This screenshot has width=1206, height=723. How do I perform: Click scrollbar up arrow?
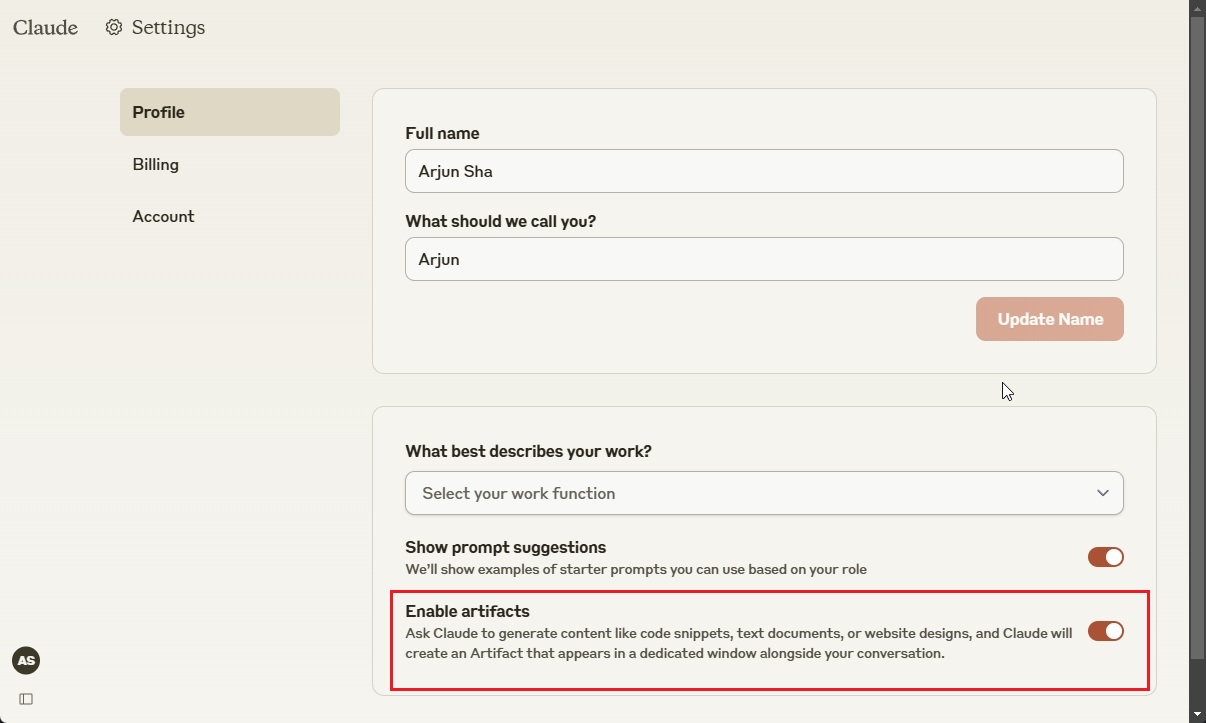(1197, 8)
